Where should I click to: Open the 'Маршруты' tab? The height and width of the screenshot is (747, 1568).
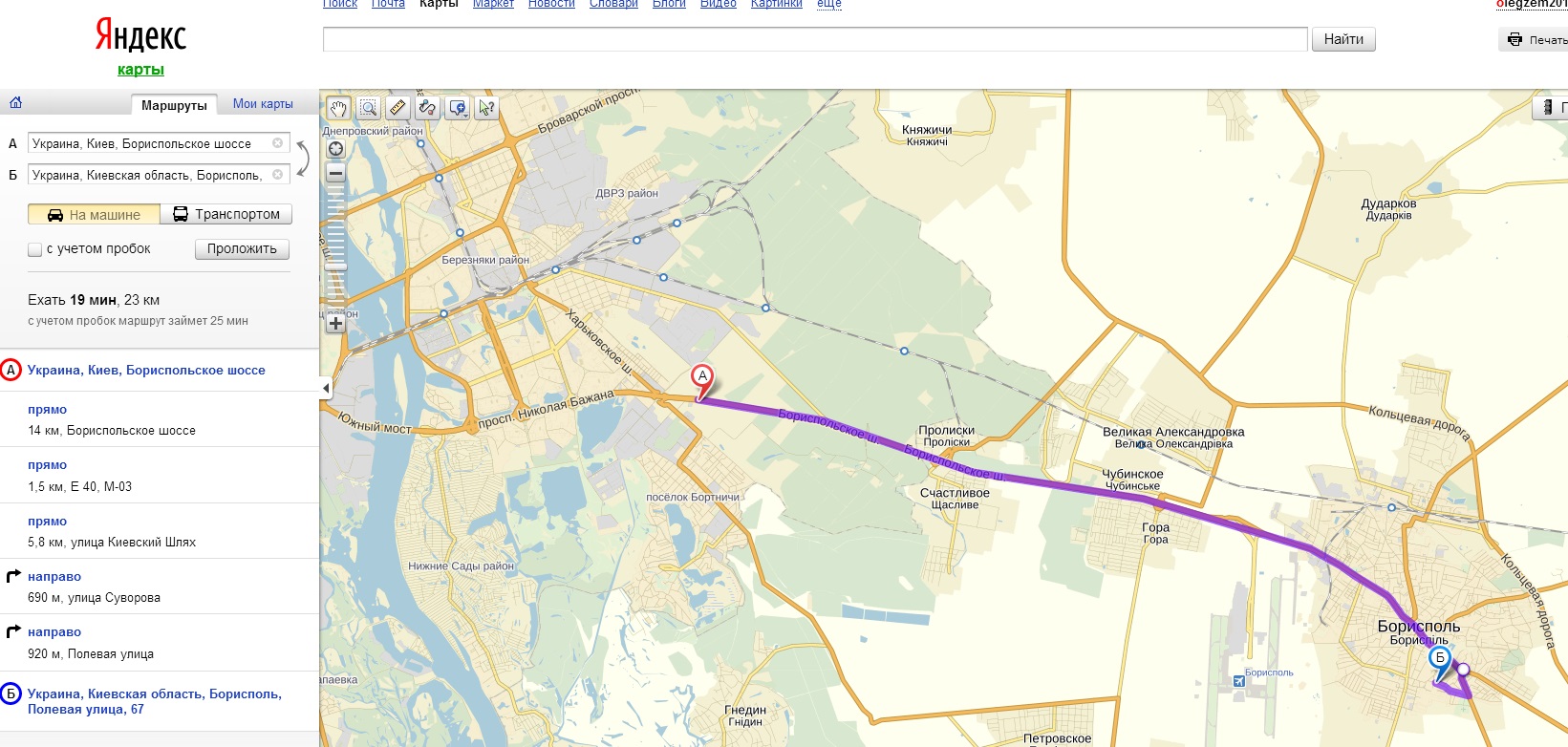click(x=174, y=105)
